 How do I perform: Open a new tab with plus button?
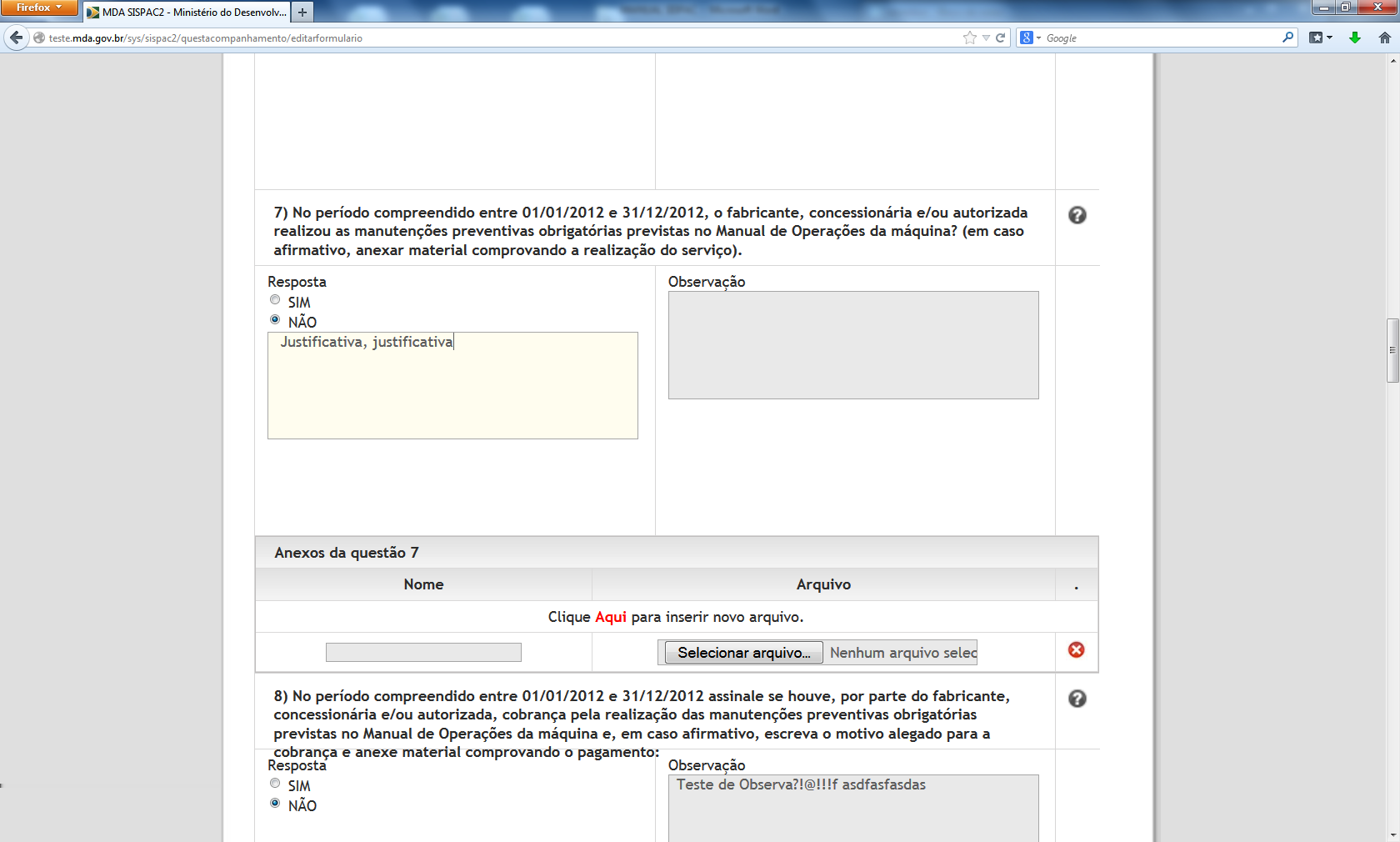click(x=302, y=13)
